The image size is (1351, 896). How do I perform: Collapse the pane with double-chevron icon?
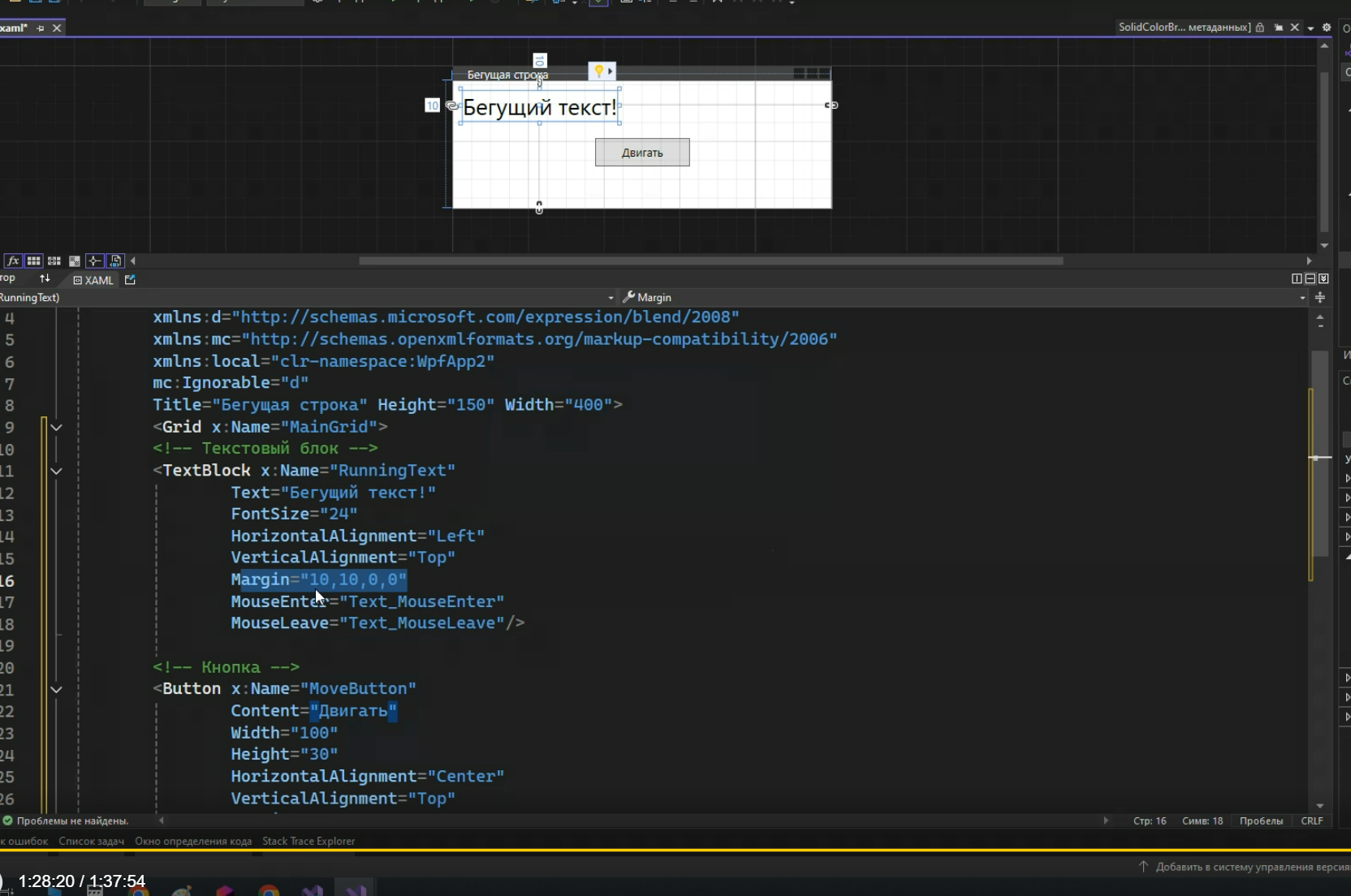click(1323, 278)
